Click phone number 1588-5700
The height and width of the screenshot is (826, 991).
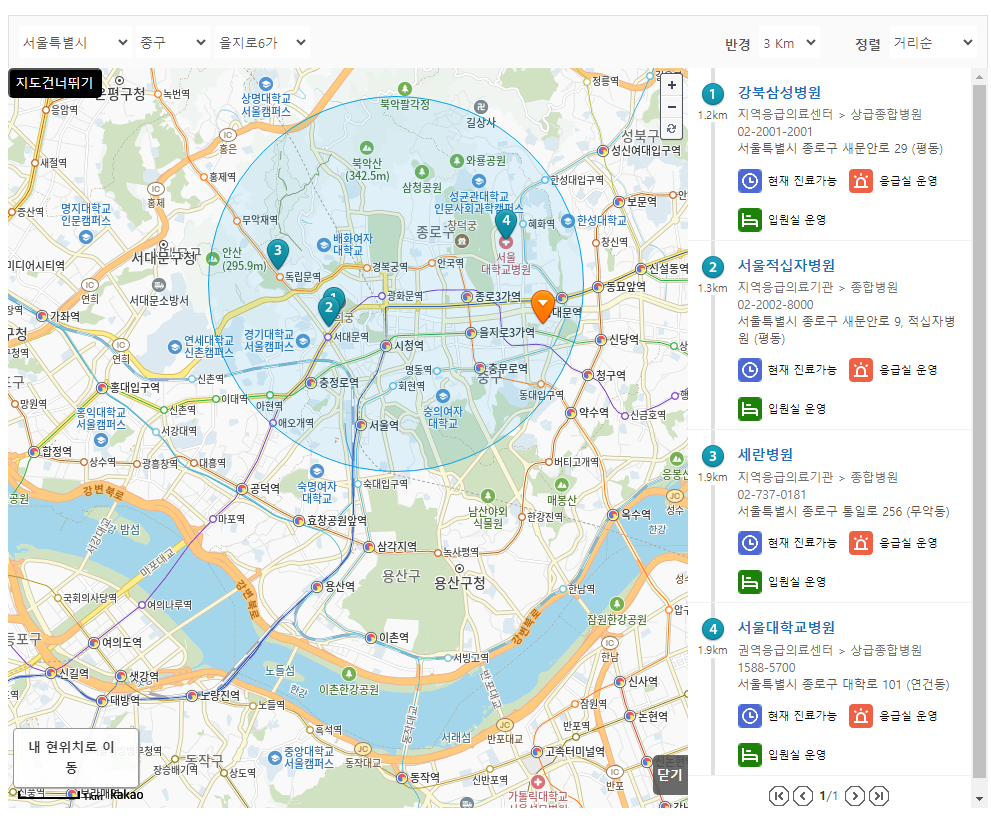pyautogui.click(x=766, y=667)
